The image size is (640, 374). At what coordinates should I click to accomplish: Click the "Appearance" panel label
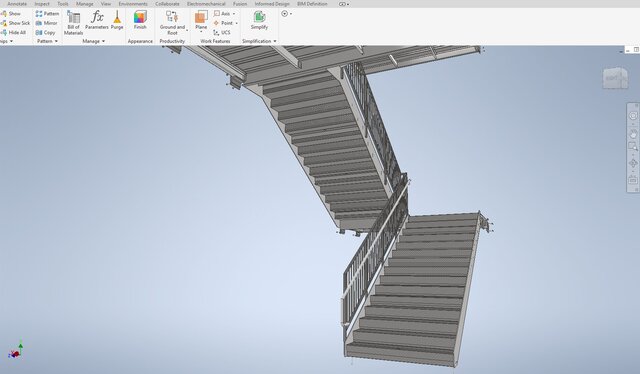click(140, 41)
